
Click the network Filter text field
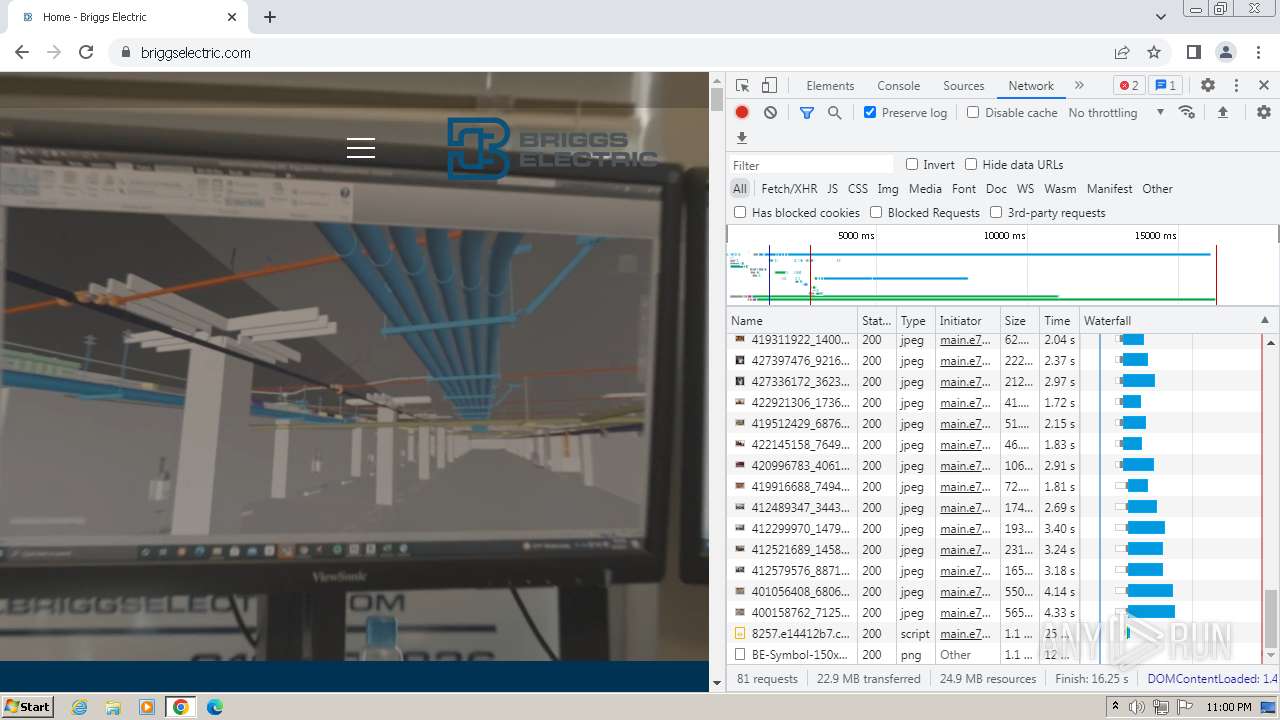[811, 165]
